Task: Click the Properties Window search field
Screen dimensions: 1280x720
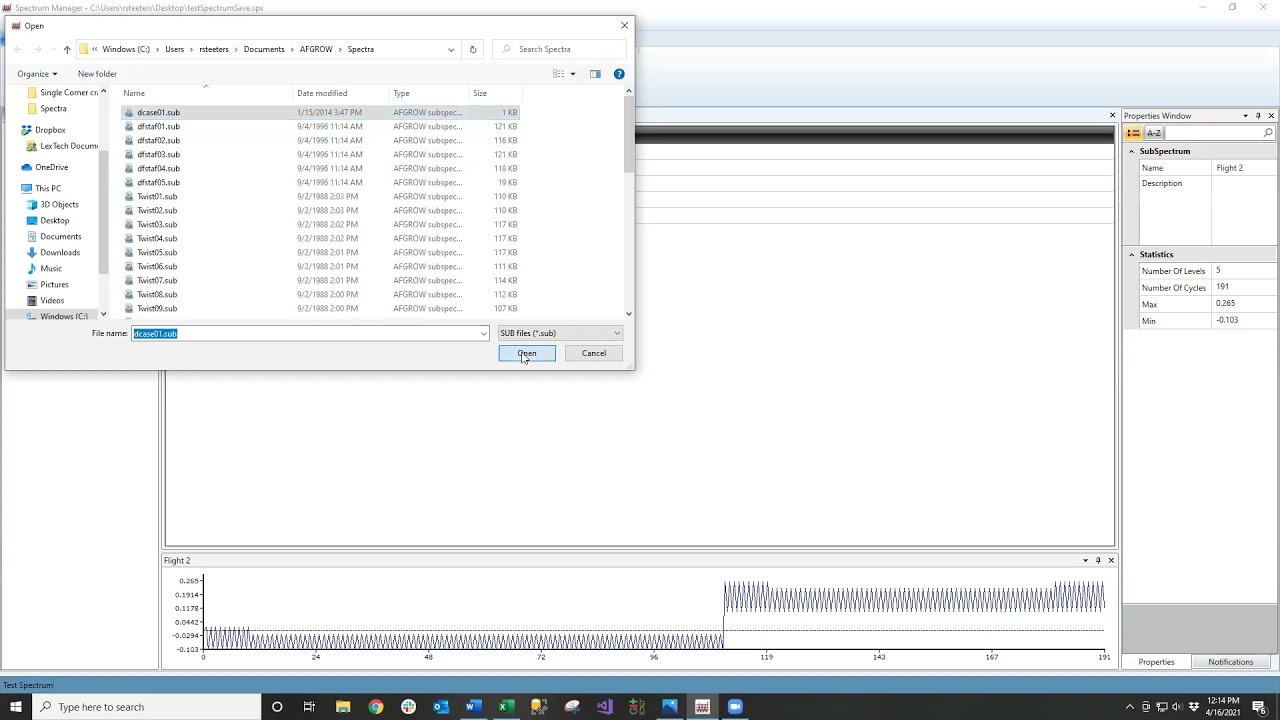Action: [x=1214, y=133]
